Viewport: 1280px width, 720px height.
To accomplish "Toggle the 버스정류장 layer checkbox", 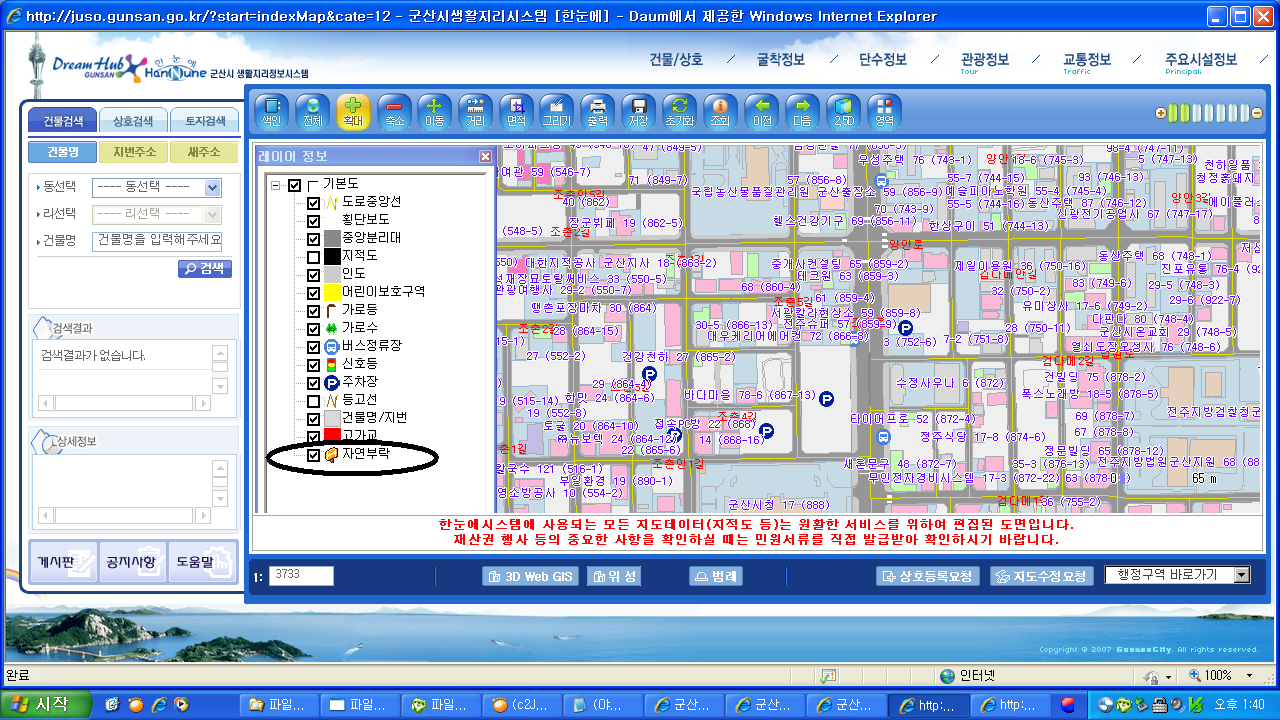I will click(314, 346).
